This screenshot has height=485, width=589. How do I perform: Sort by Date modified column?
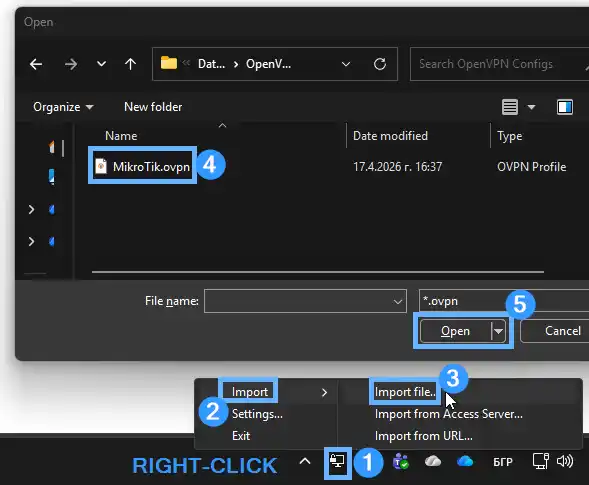point(390,136)
